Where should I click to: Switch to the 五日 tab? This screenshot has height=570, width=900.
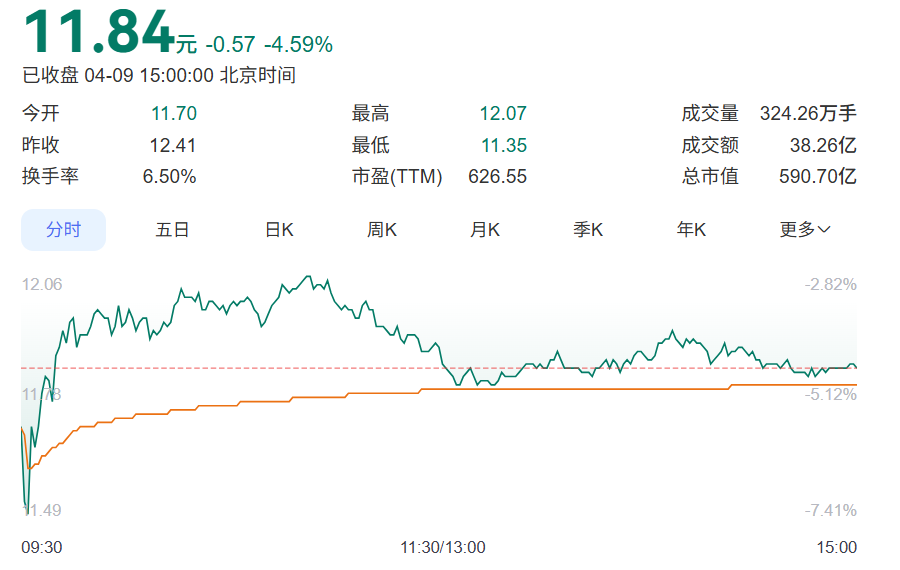point(172,230)
